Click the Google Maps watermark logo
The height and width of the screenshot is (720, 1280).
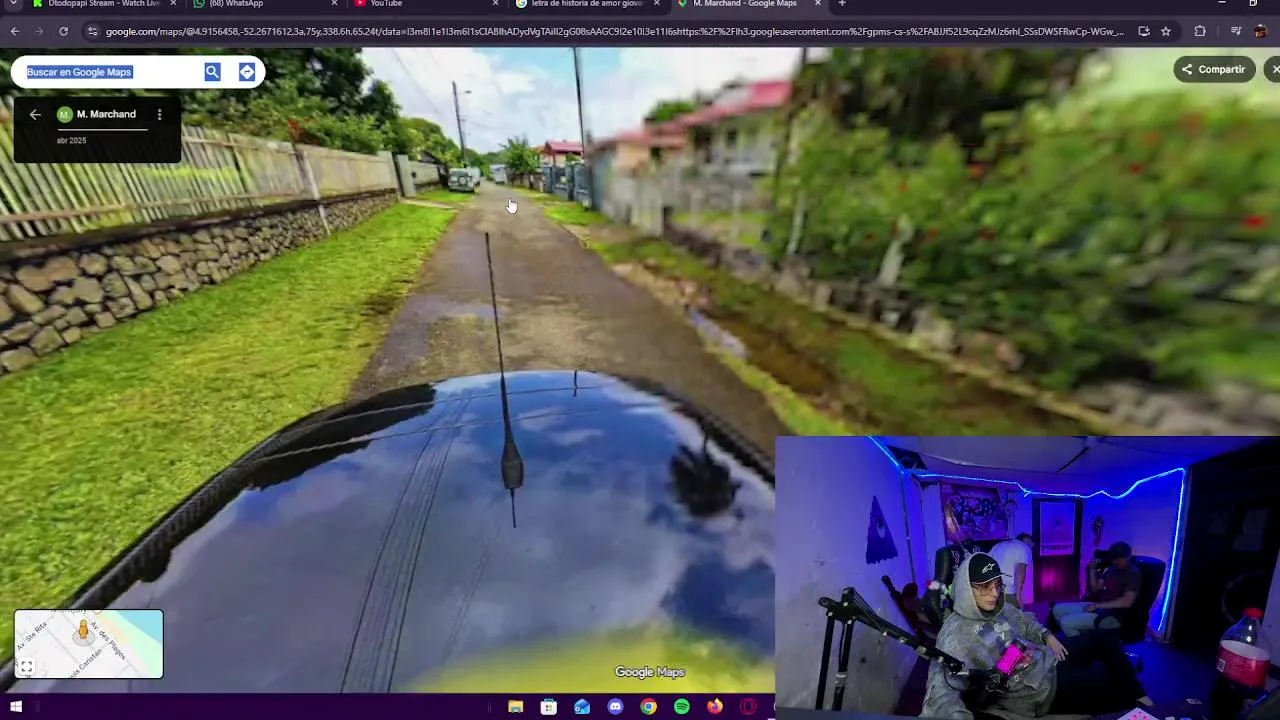[650, 672]
